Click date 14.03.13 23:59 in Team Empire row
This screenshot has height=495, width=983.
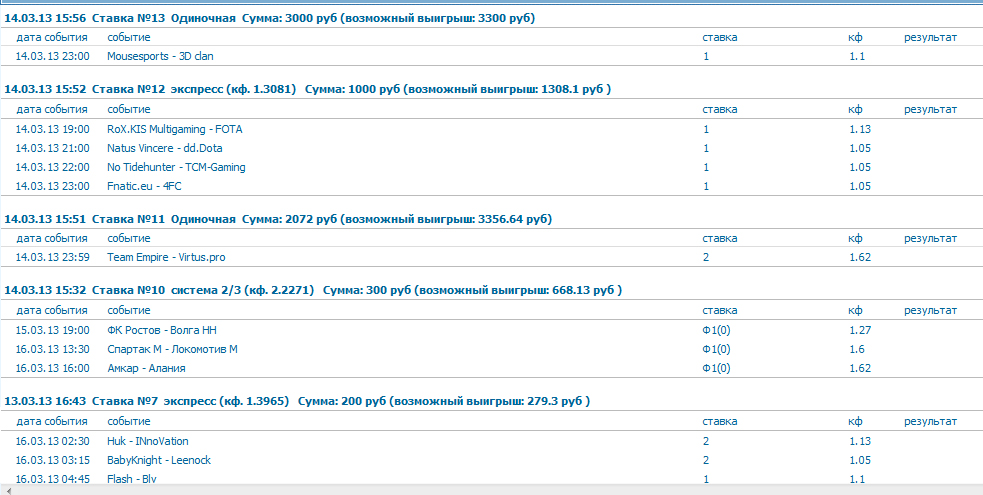pyautogui.click(x=53, y=257)
